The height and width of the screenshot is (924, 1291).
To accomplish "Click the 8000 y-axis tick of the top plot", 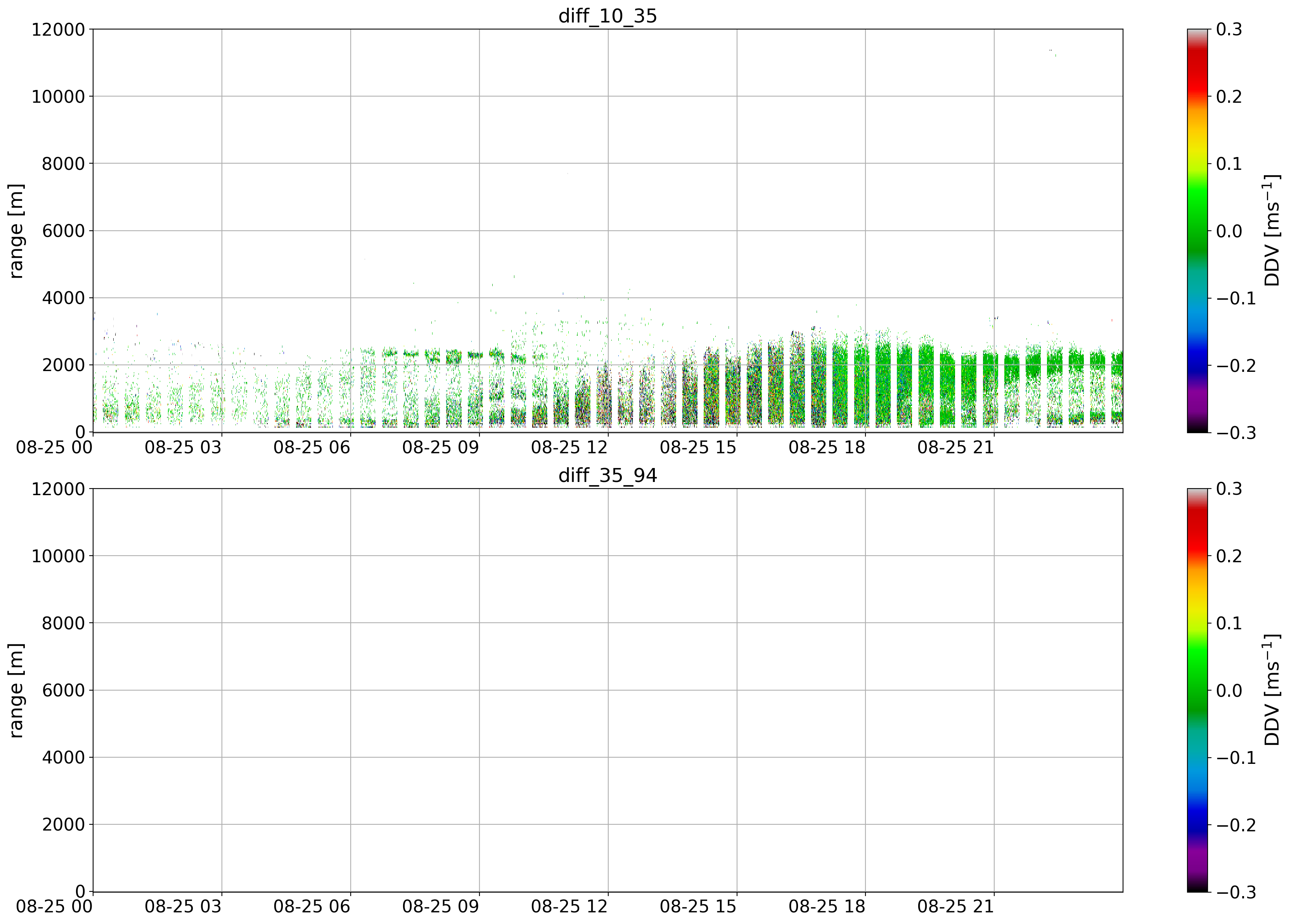I will pos(64,164).
